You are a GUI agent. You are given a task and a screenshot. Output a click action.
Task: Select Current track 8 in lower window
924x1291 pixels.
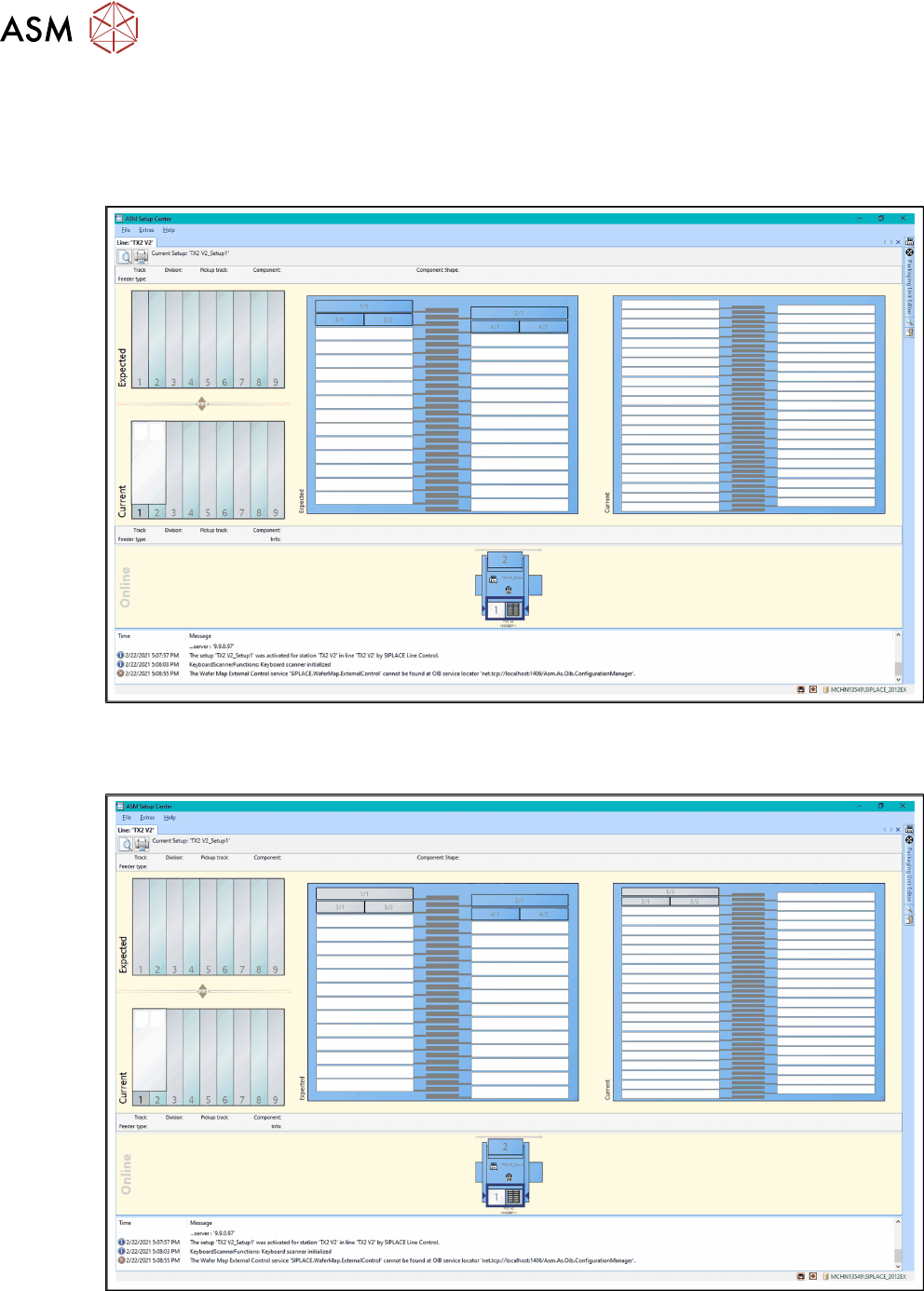point(259,1057)
